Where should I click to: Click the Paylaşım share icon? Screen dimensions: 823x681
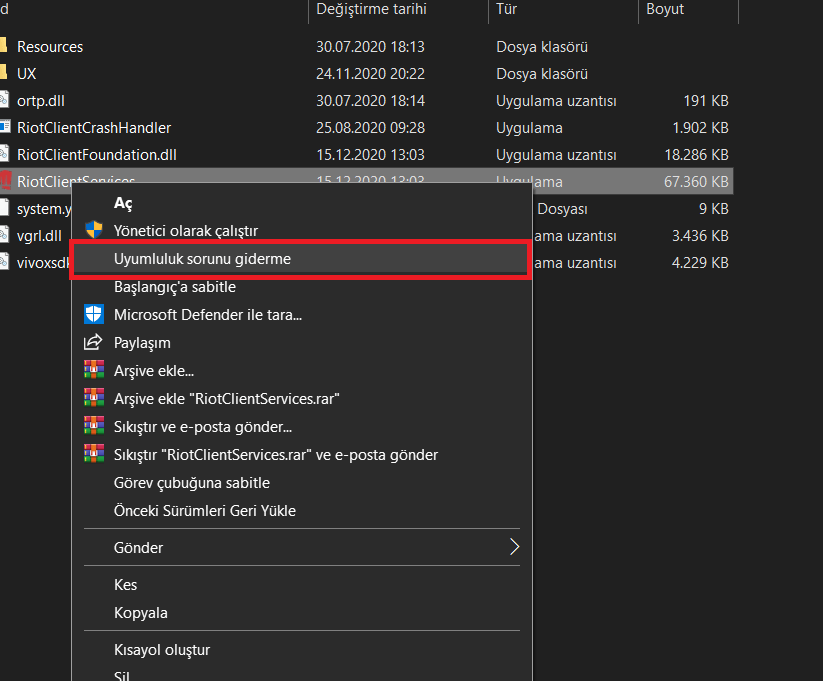click(x=93, y=342)
